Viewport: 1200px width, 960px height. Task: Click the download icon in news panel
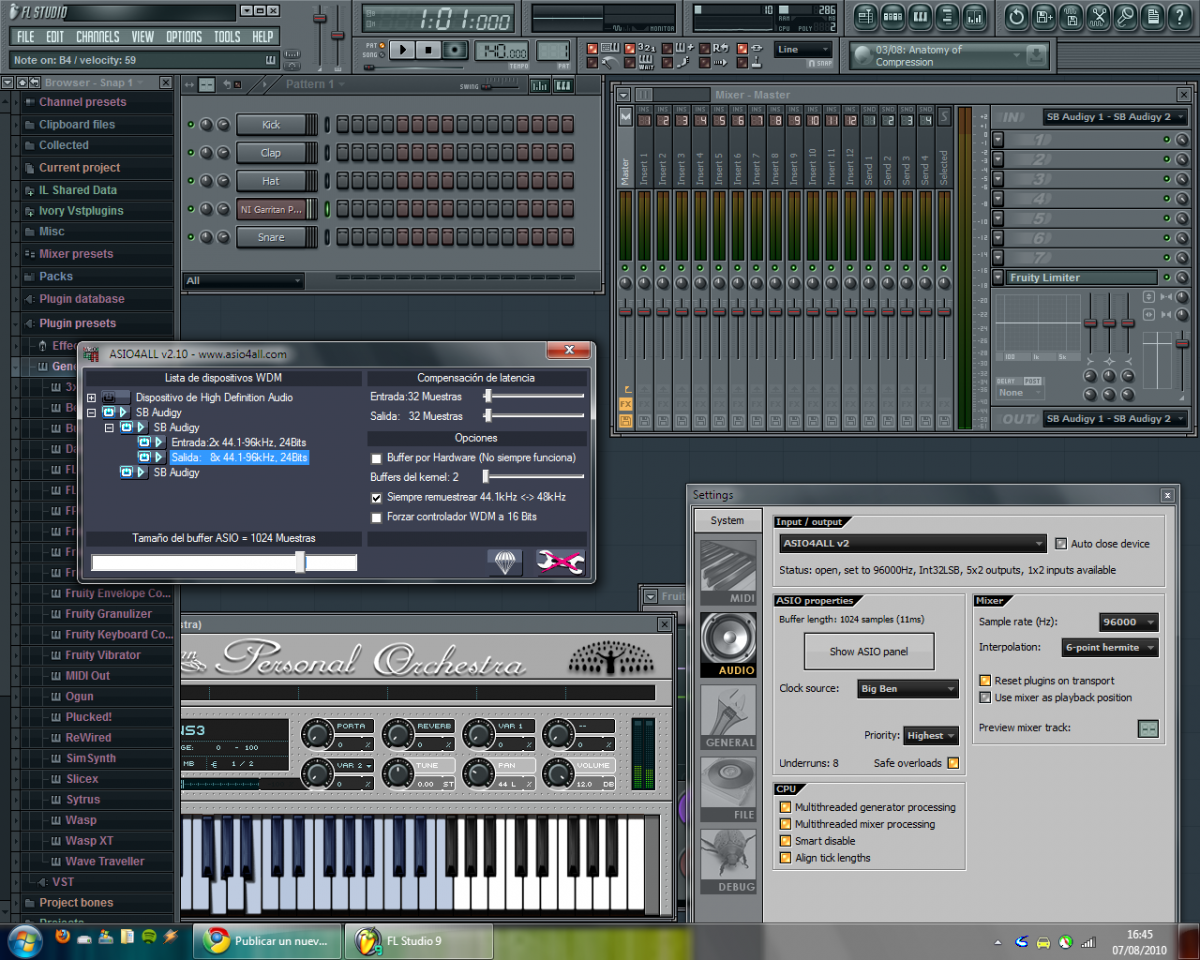(1036, 56)
